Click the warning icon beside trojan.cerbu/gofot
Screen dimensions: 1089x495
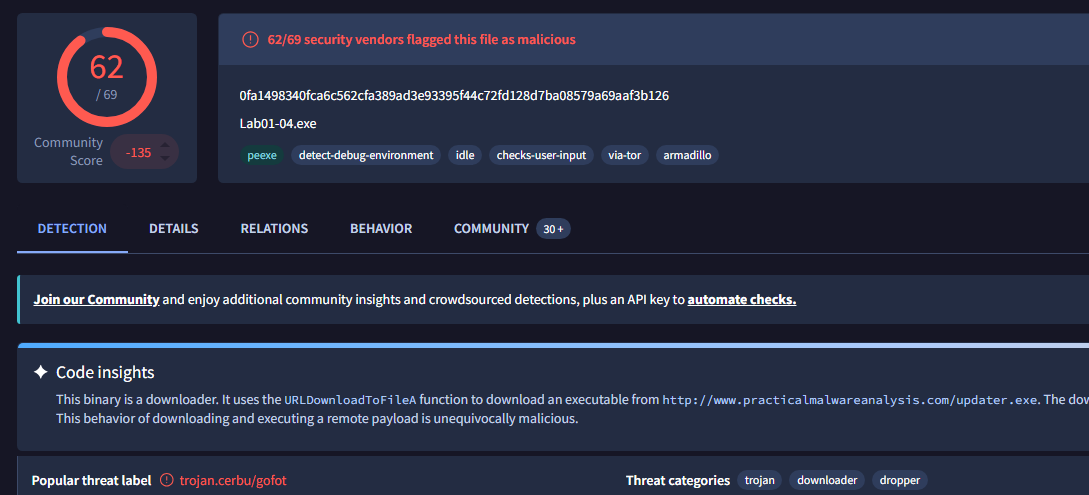point(167,480)
